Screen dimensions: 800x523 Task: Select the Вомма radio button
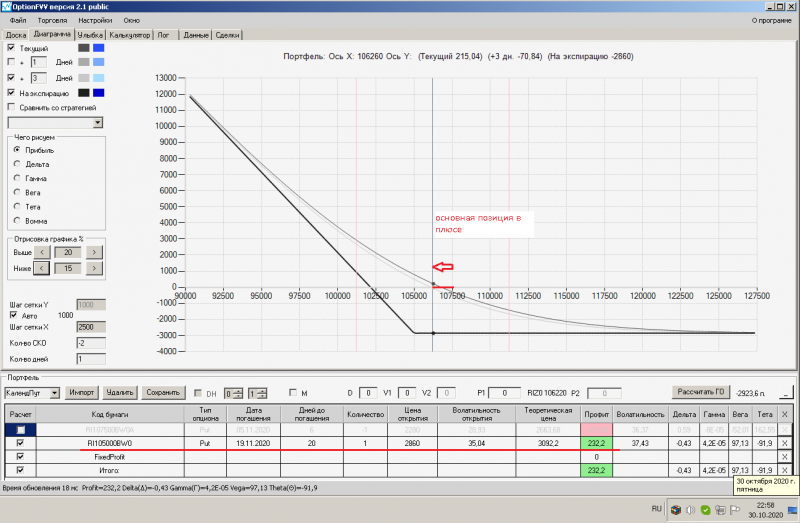tap(17, 220)
